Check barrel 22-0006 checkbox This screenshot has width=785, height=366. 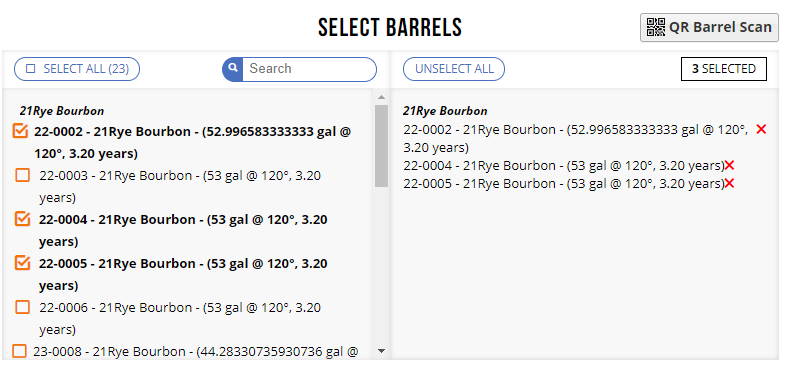coord(23,306)
